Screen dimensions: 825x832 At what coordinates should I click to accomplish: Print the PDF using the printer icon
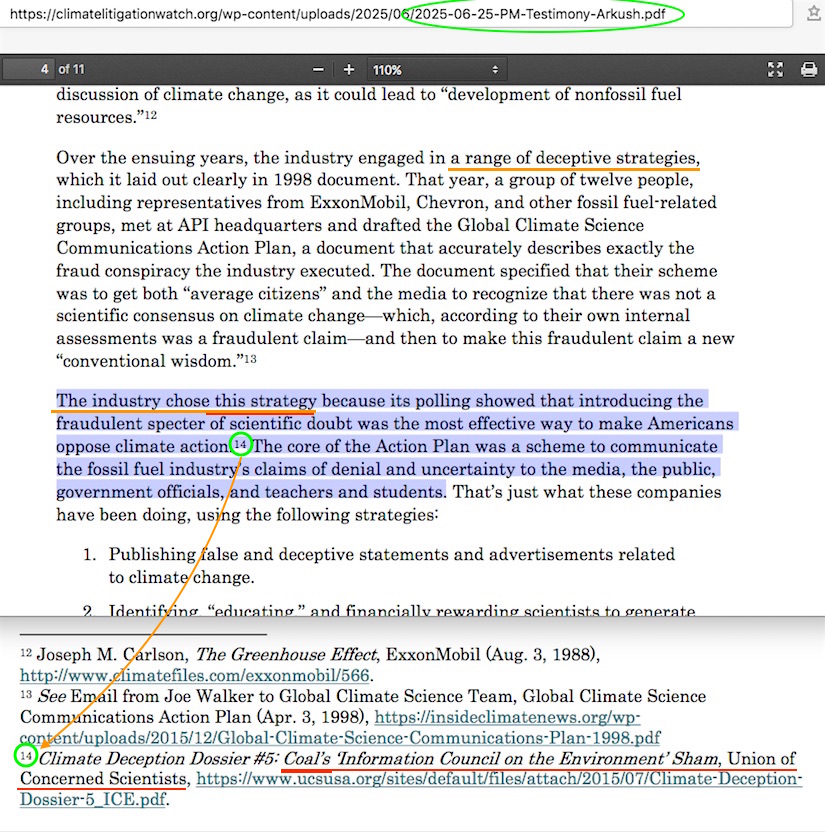(808, 70)
